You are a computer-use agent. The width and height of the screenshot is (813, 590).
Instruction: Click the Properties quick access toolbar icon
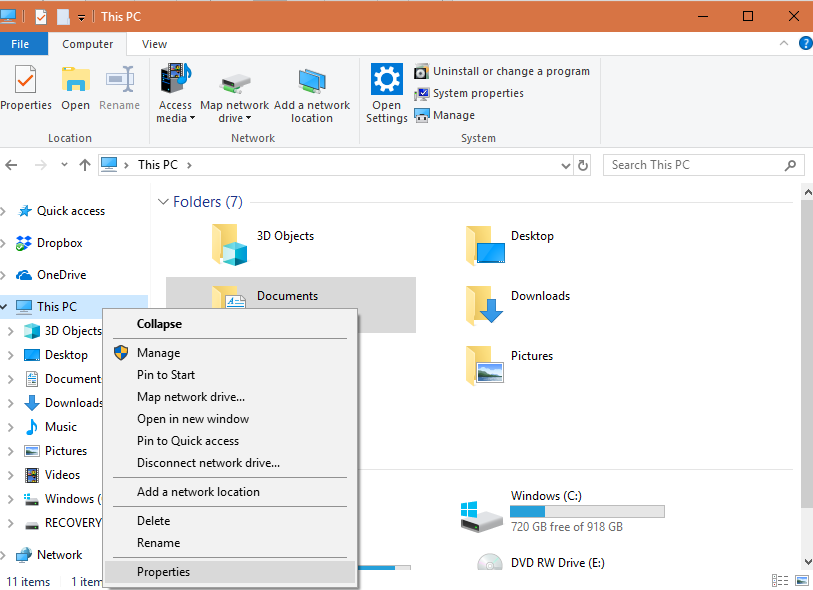pos(41,17)
